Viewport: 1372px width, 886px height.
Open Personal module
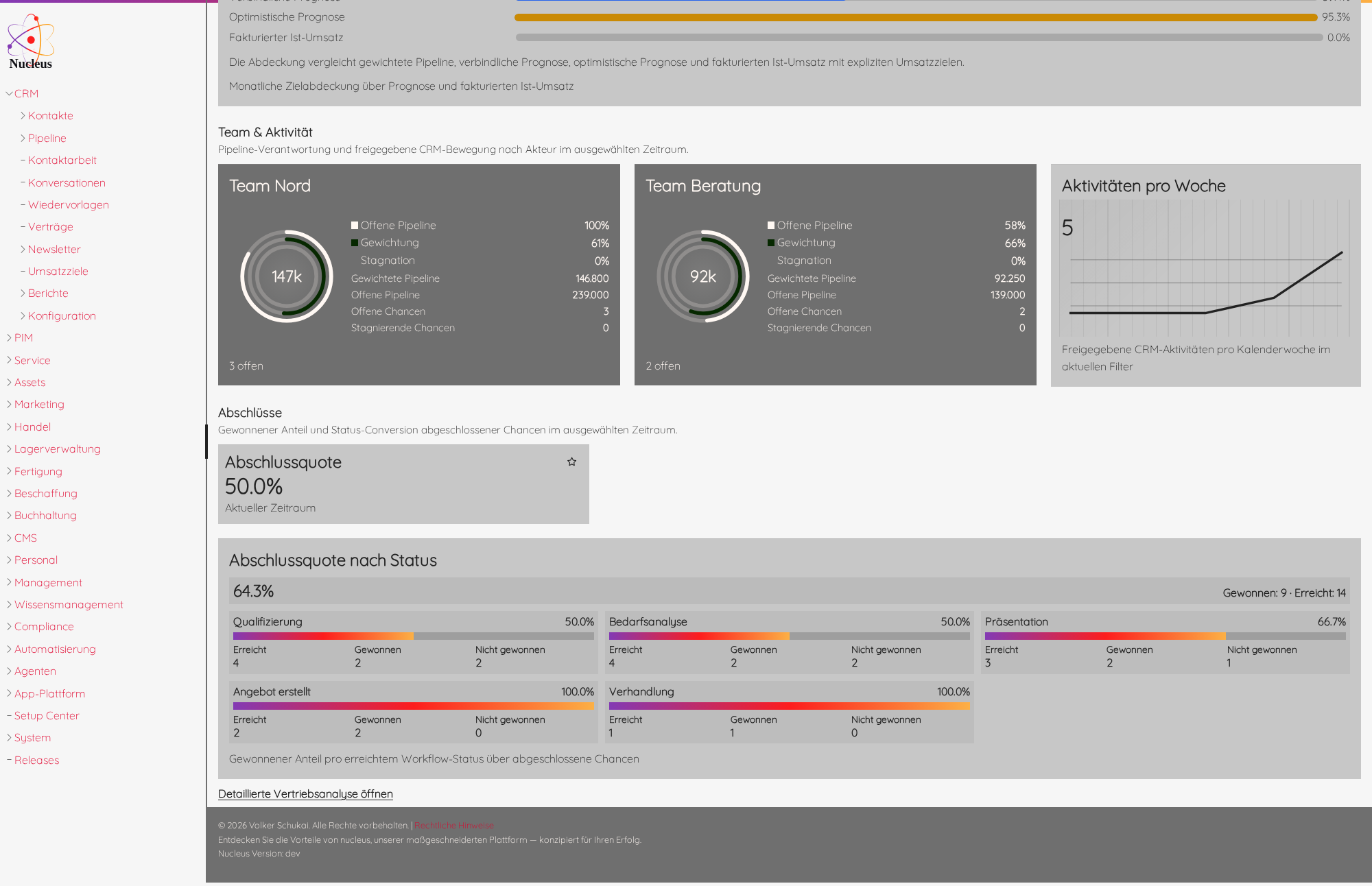point(36,560)
